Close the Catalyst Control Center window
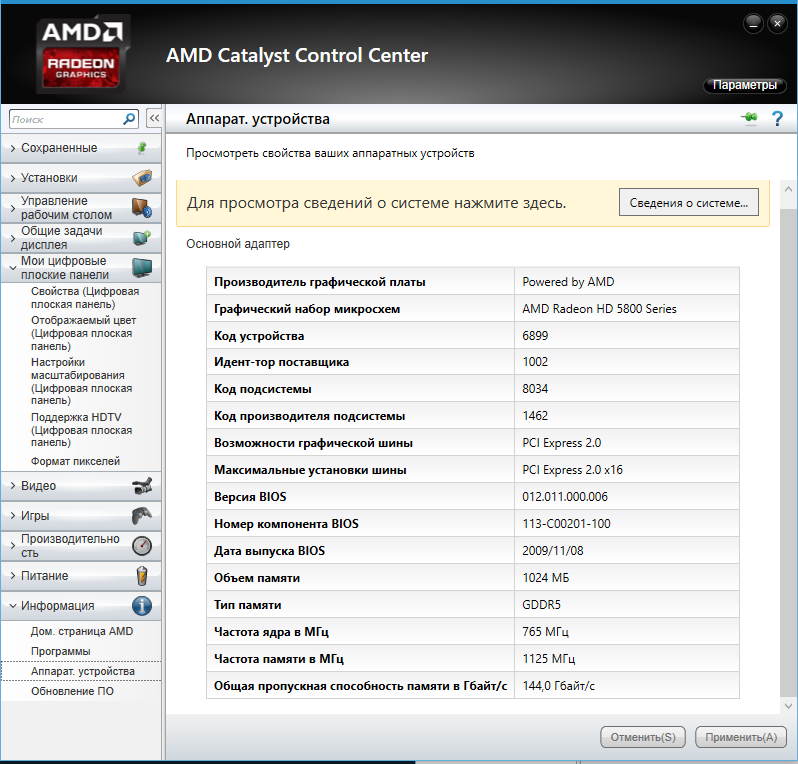This screenshot has width=798, height=764. 777,23
